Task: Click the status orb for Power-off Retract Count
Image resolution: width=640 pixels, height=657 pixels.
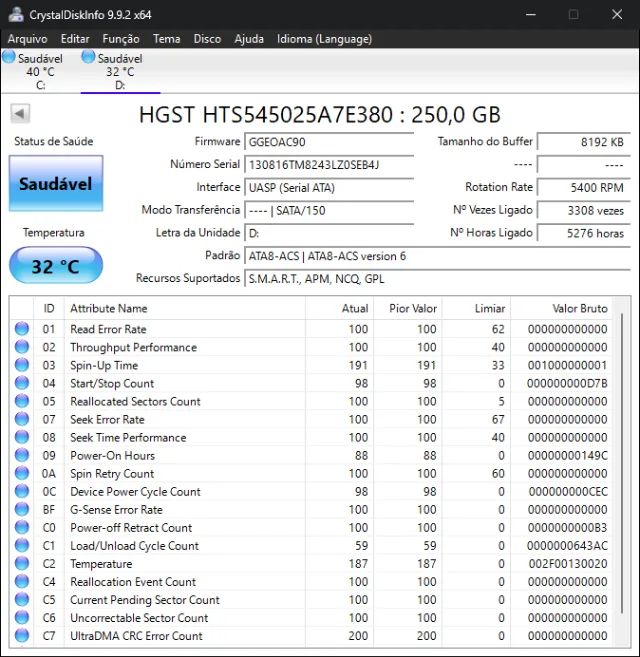Action: tap(22, 527)
